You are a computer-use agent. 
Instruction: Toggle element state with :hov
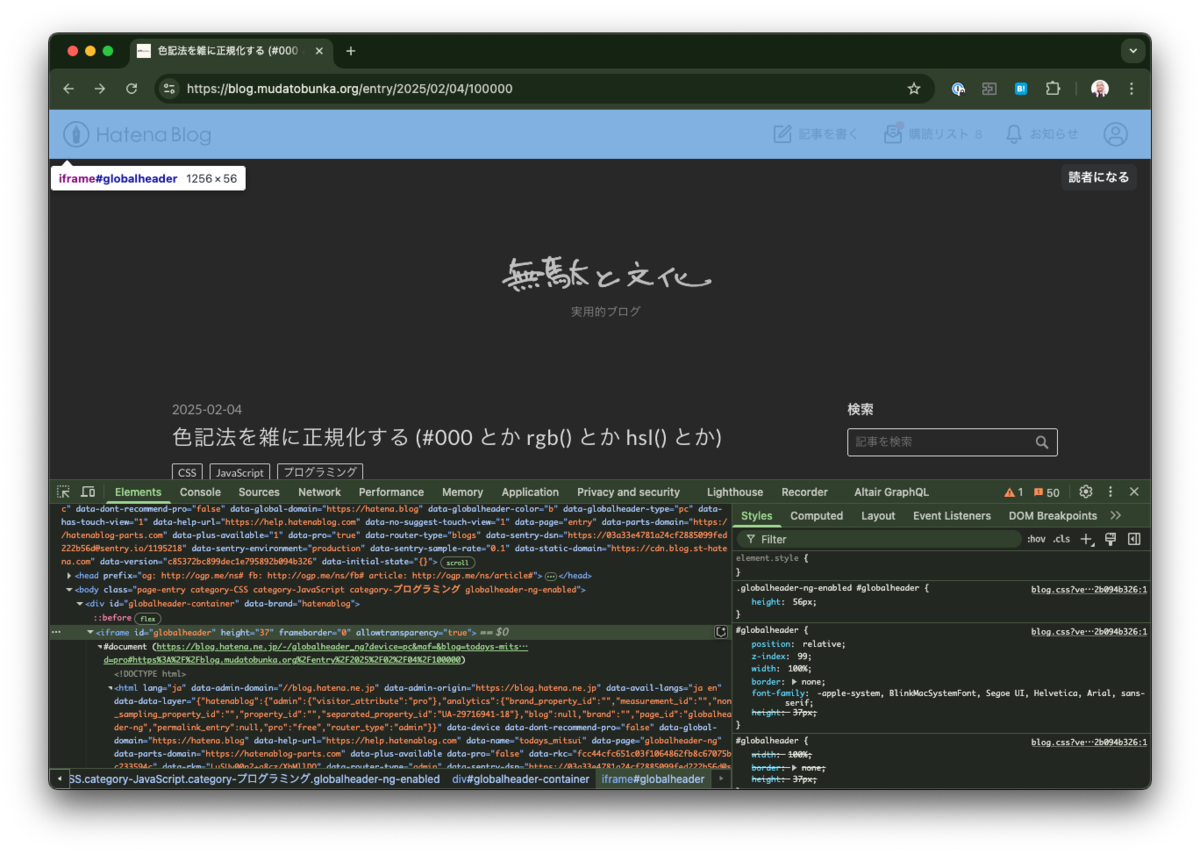(1036, 539)
